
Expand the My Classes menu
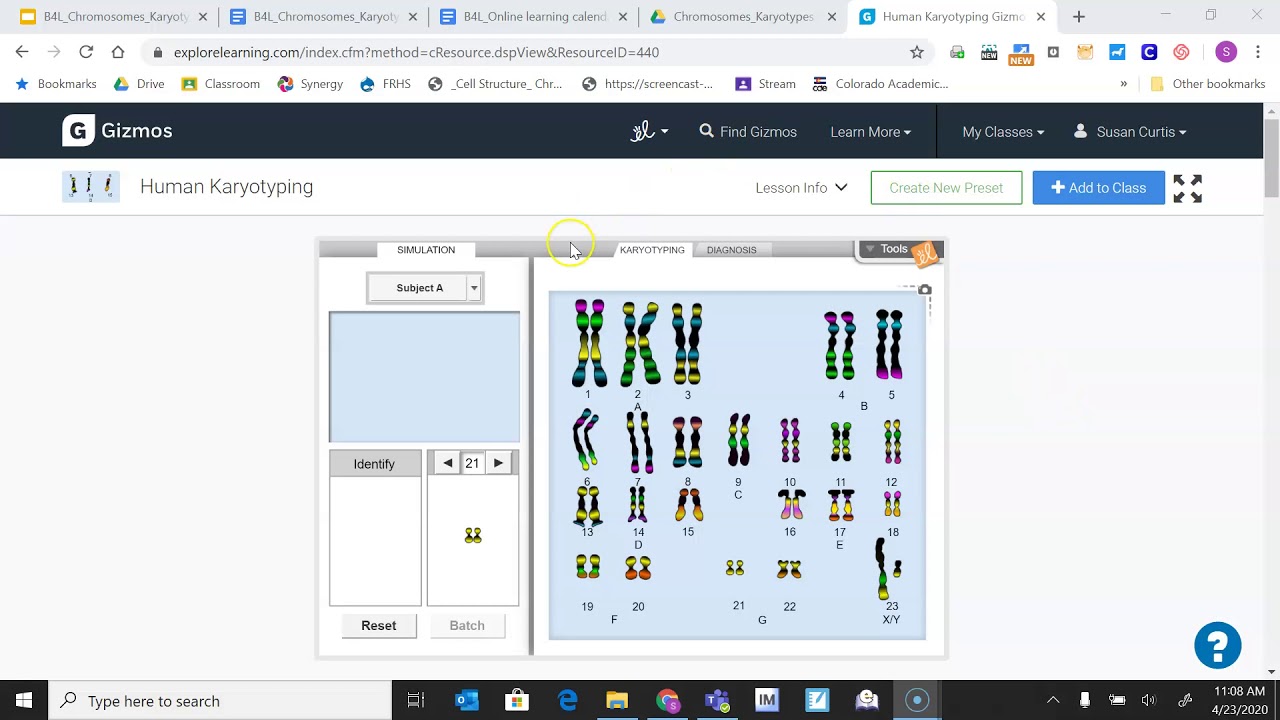pos(1003,132)
